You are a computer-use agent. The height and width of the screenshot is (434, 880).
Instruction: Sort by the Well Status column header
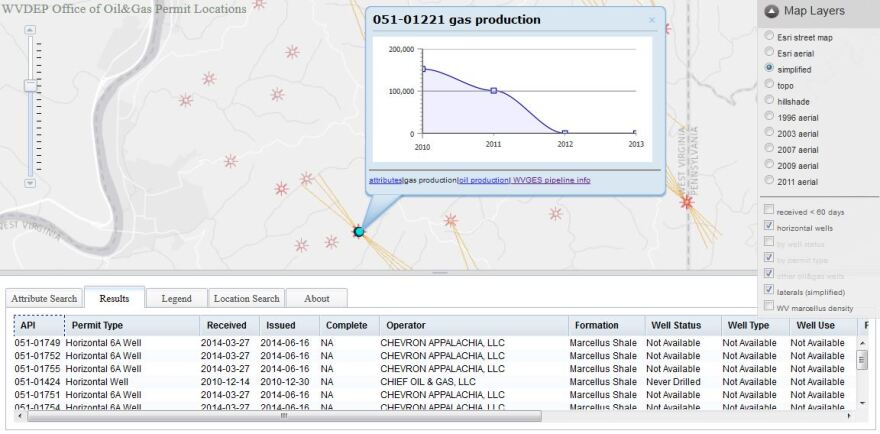[683, 326]
